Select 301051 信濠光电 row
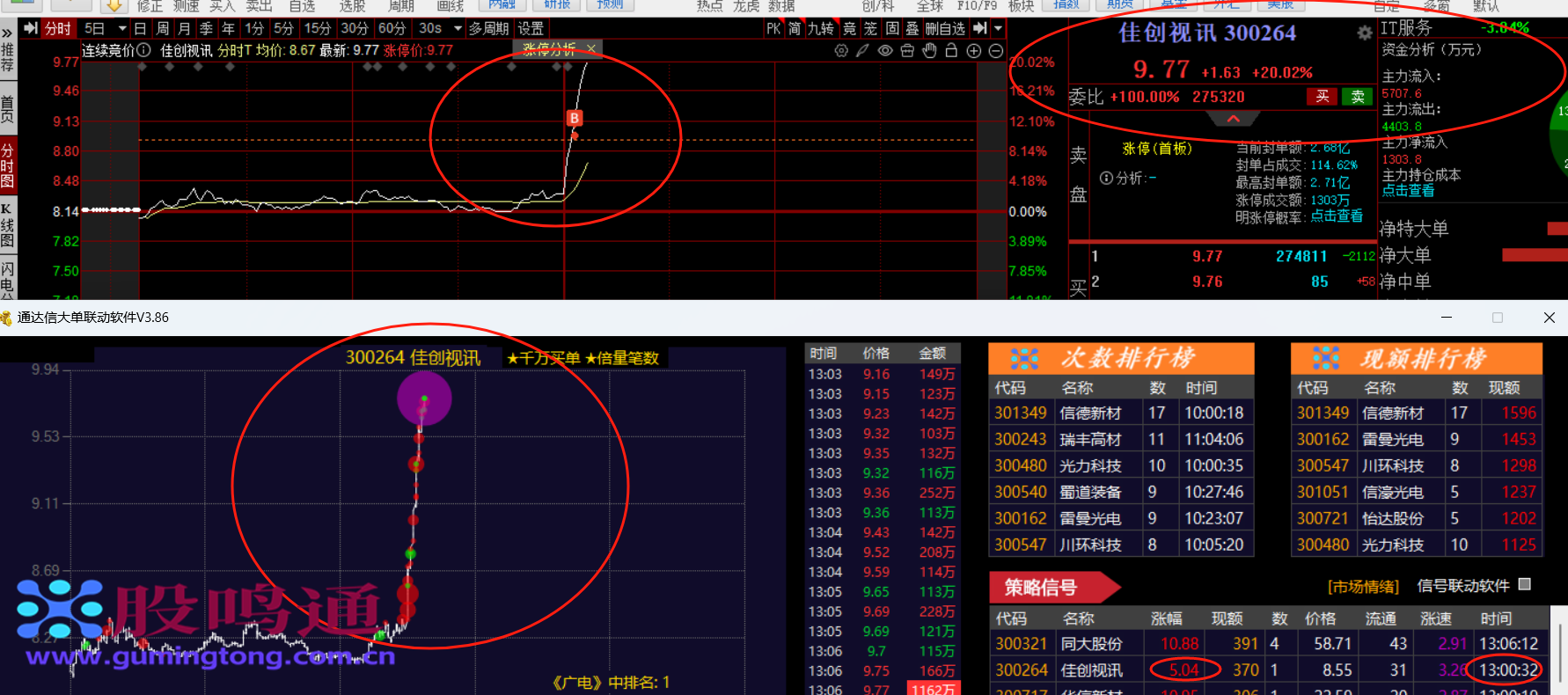This screenshot has height=695, width=1568. click(1417, 492)
